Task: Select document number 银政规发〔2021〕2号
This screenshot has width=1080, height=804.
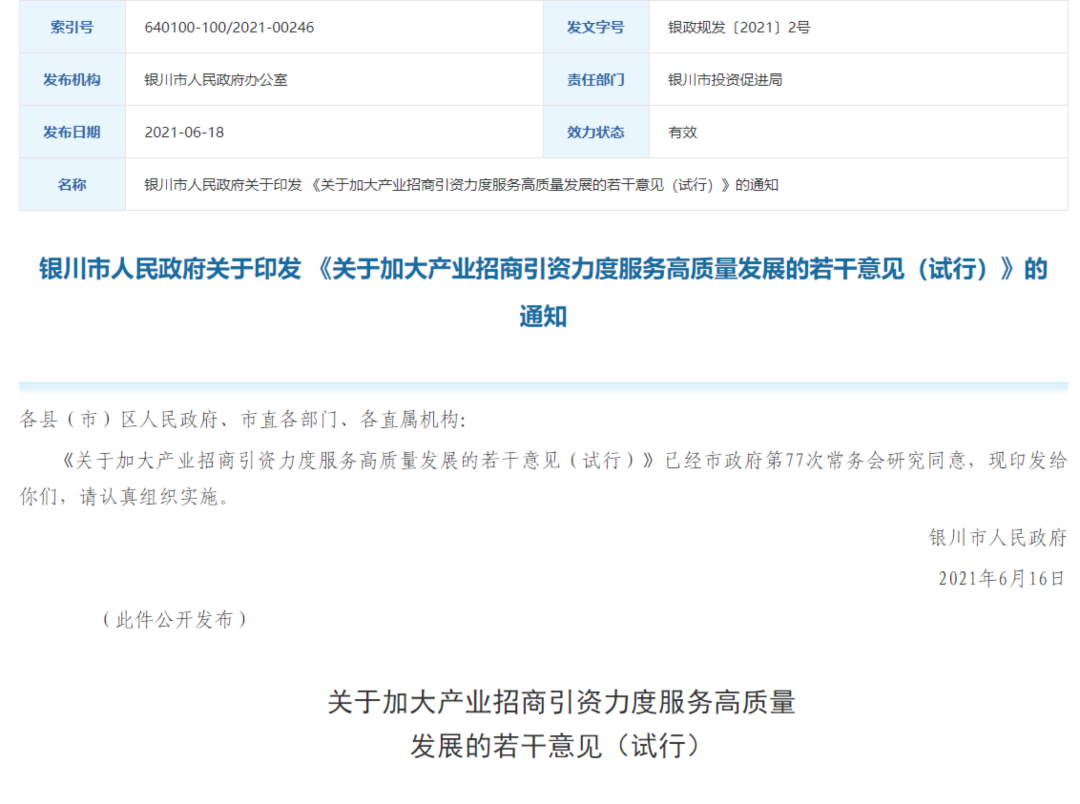Action: (739, 27)
